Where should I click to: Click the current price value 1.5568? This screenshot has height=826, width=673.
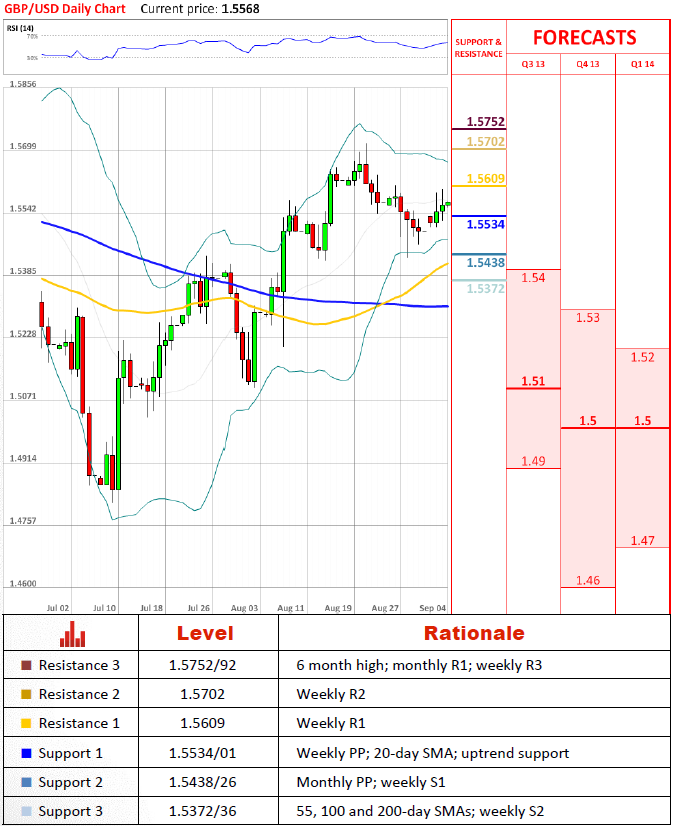(x=241, y=9)
